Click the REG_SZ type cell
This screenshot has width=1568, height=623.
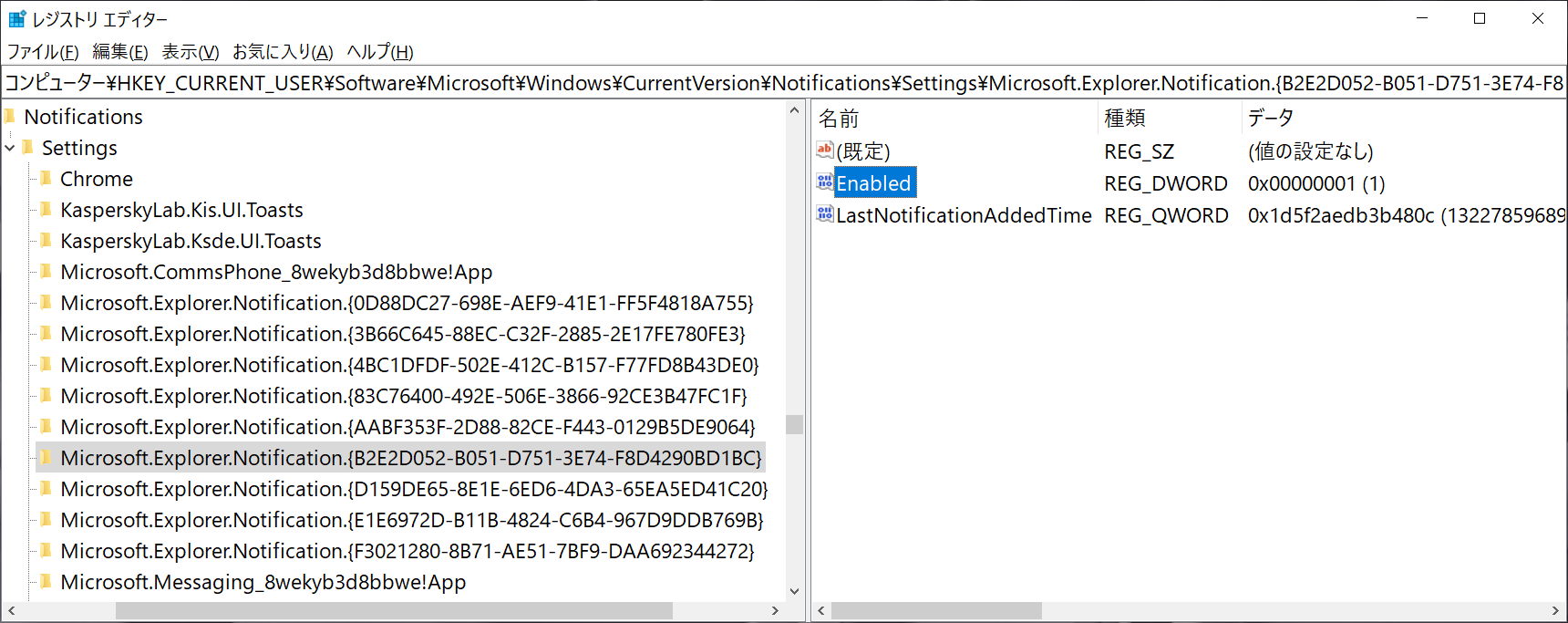pos(1139,151)
